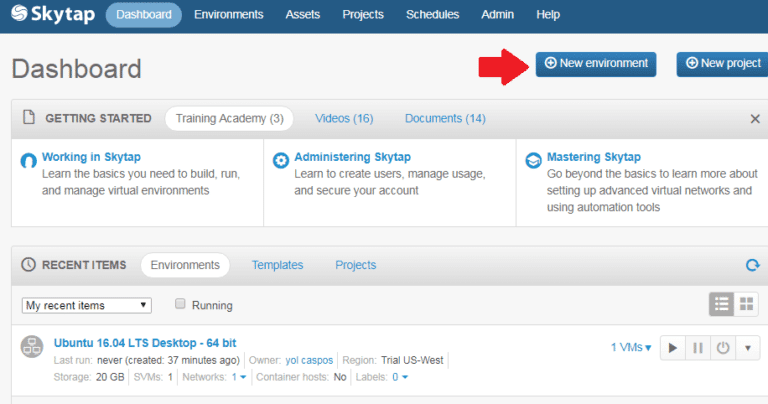Run the Ubuntu environment with play button
The width and height of the screenshot is (768, 404).
(x=673, y=348)
